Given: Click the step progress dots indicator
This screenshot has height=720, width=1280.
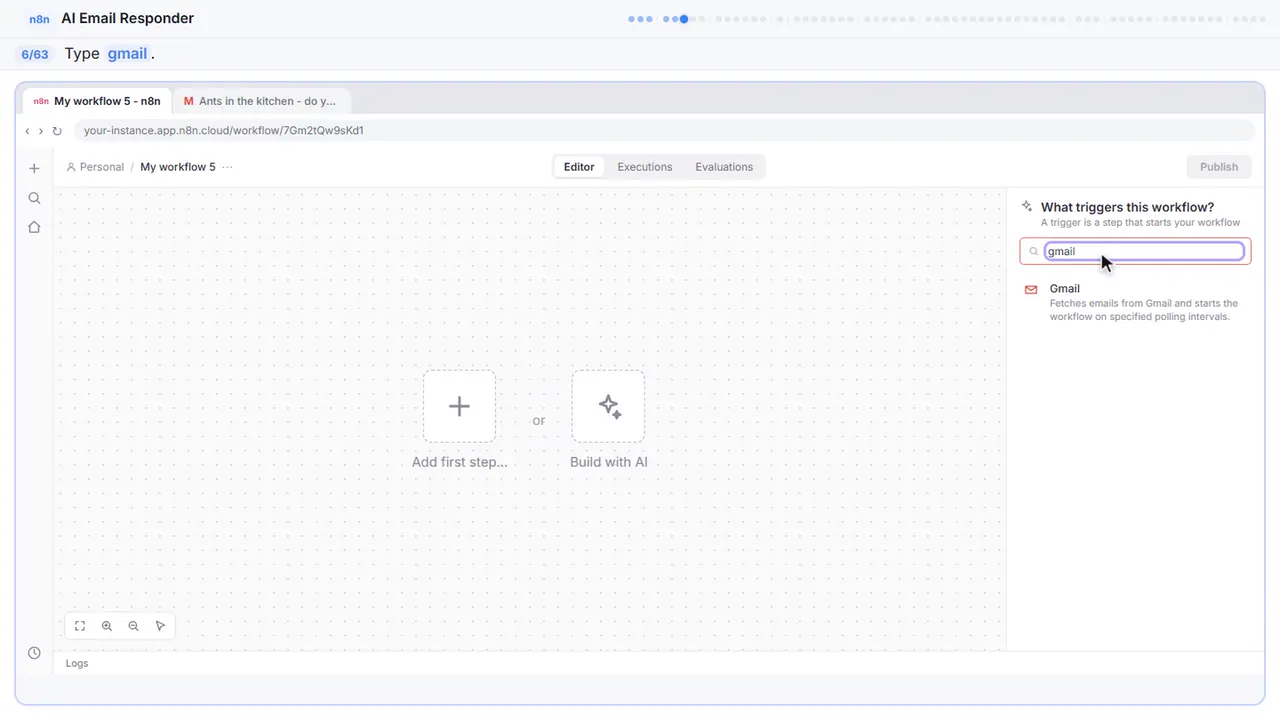Looking at the screenshot, I should point(947,19).
